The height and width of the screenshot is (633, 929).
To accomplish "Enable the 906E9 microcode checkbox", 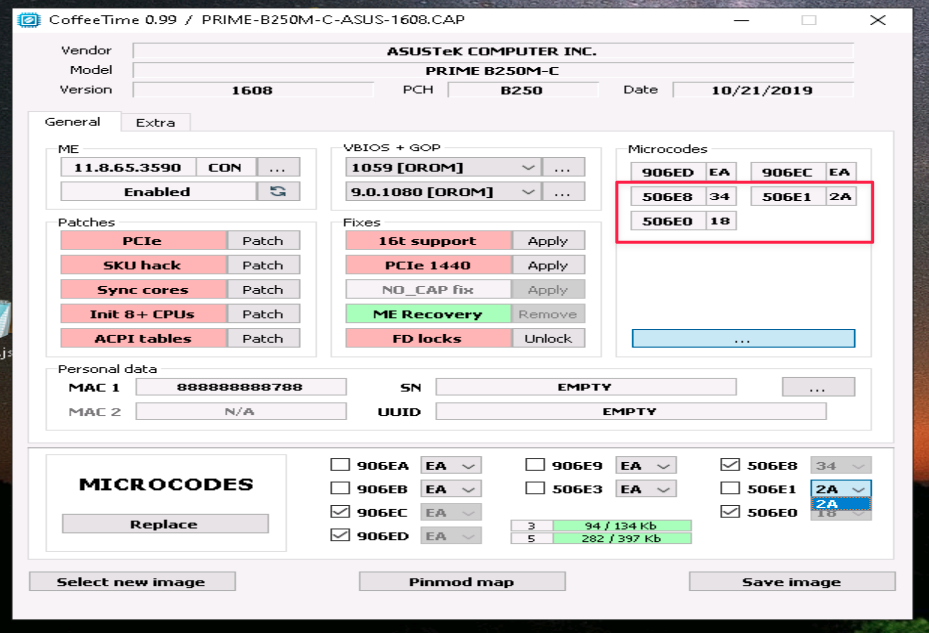I will click(535, 465).
